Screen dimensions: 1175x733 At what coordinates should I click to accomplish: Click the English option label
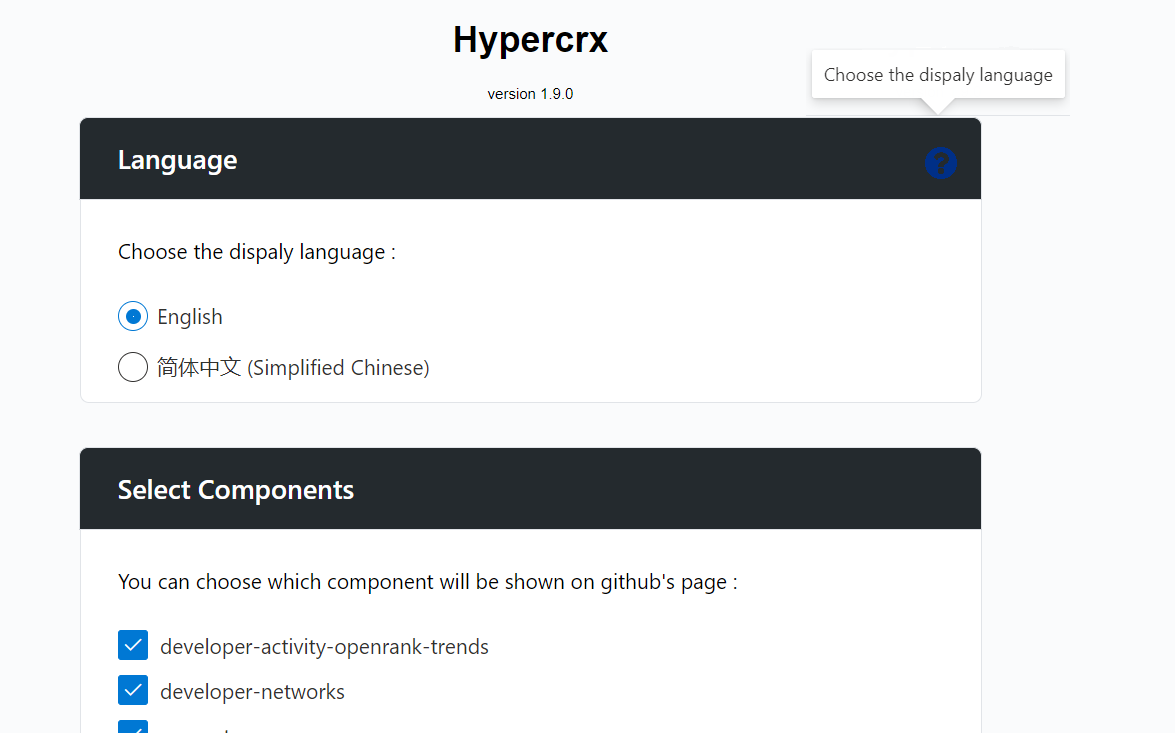(x=188, y=316)
